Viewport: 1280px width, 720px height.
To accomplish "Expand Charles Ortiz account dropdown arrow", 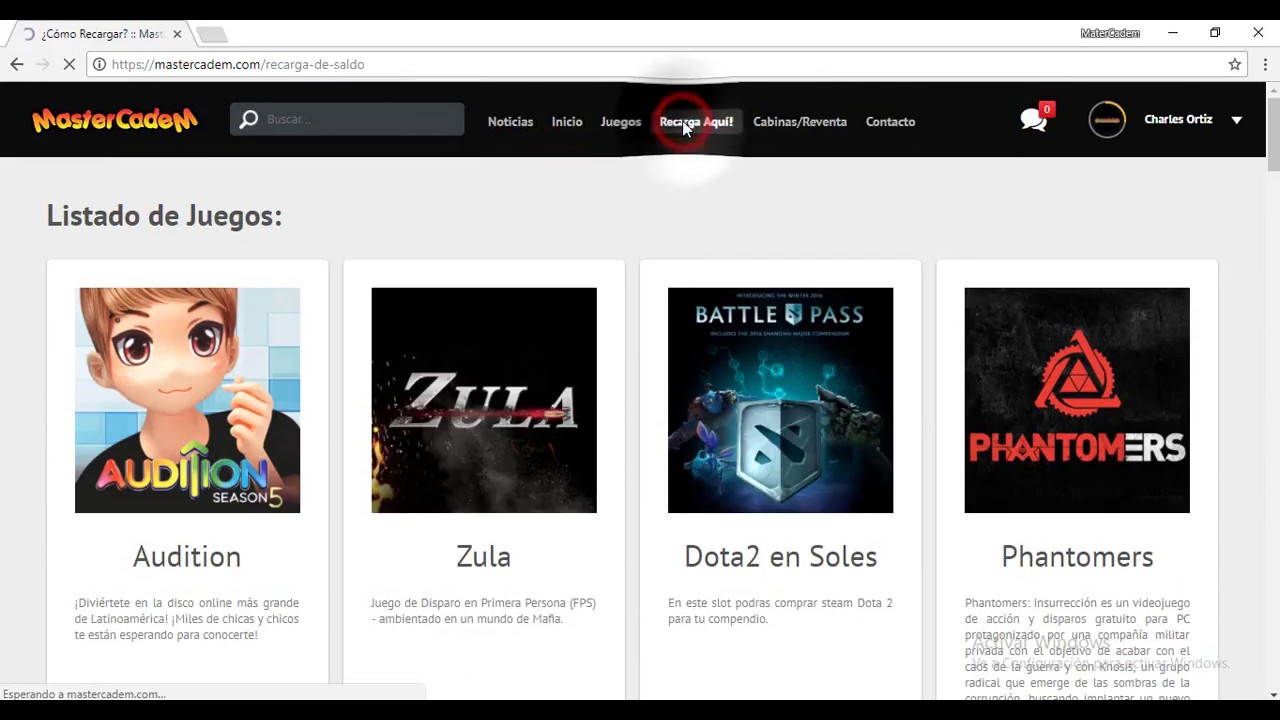I will click(x=1237, y=120).
